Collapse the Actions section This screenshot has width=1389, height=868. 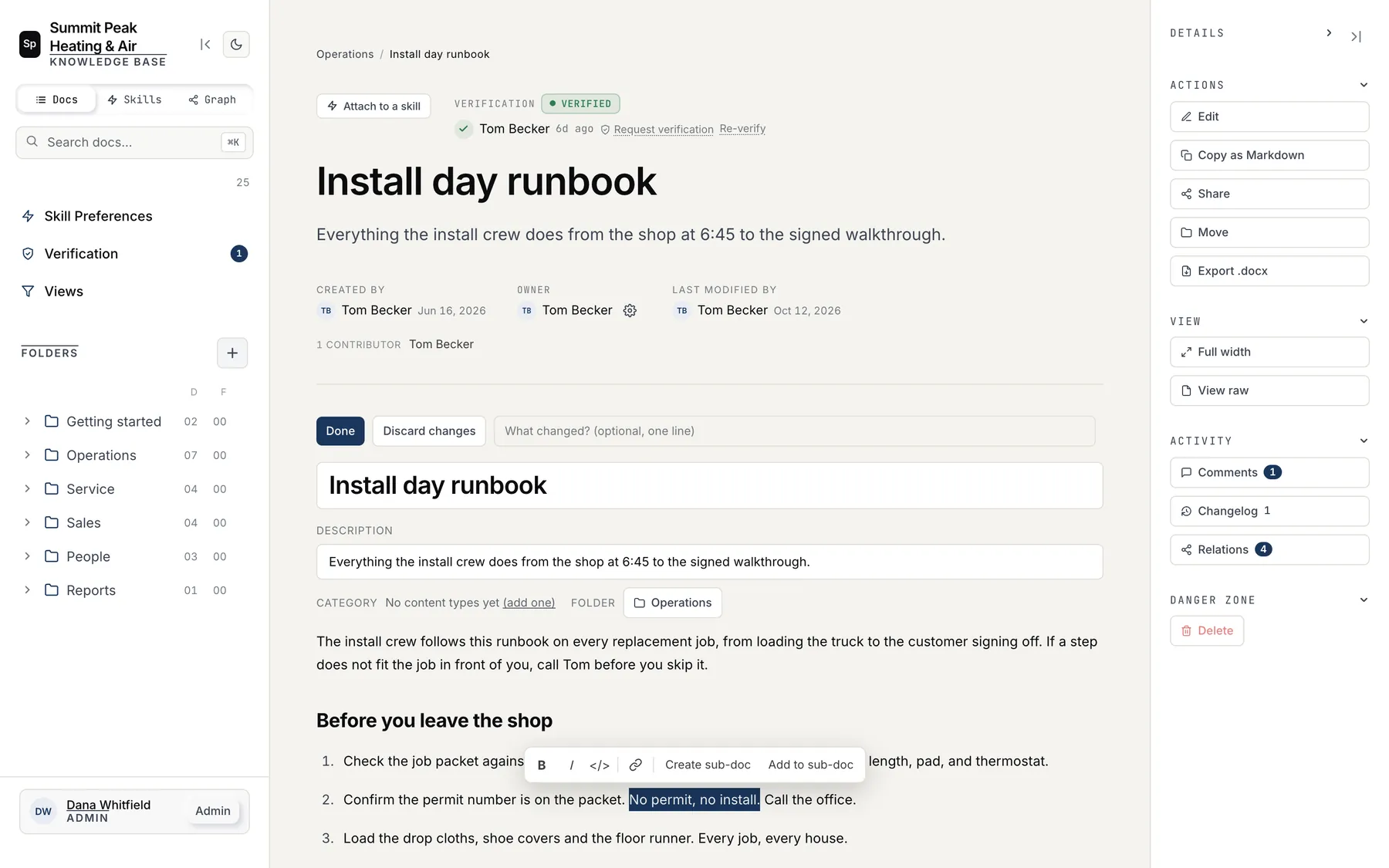tap(1364, 85)
